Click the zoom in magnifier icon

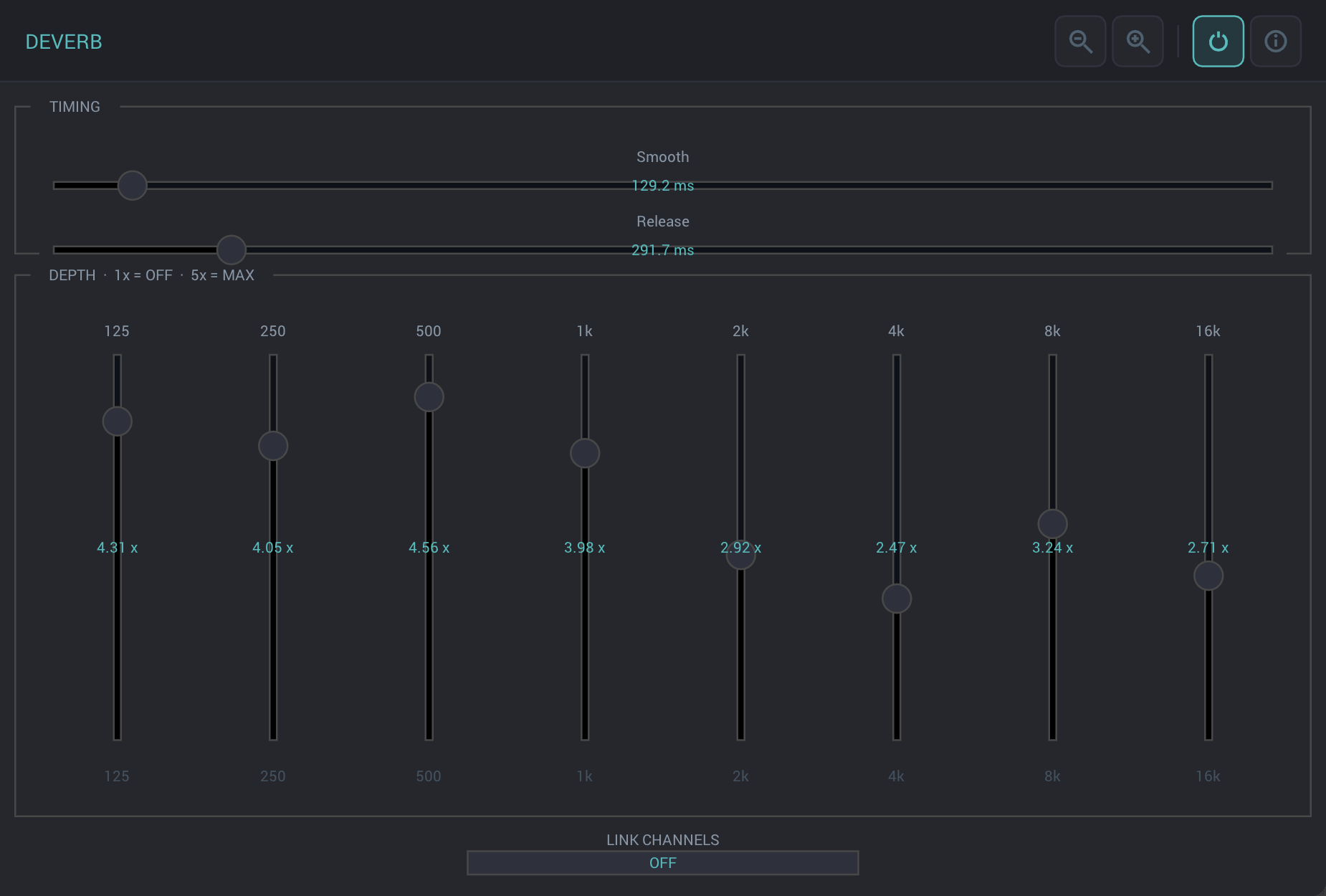click(x=1137, y=42)
